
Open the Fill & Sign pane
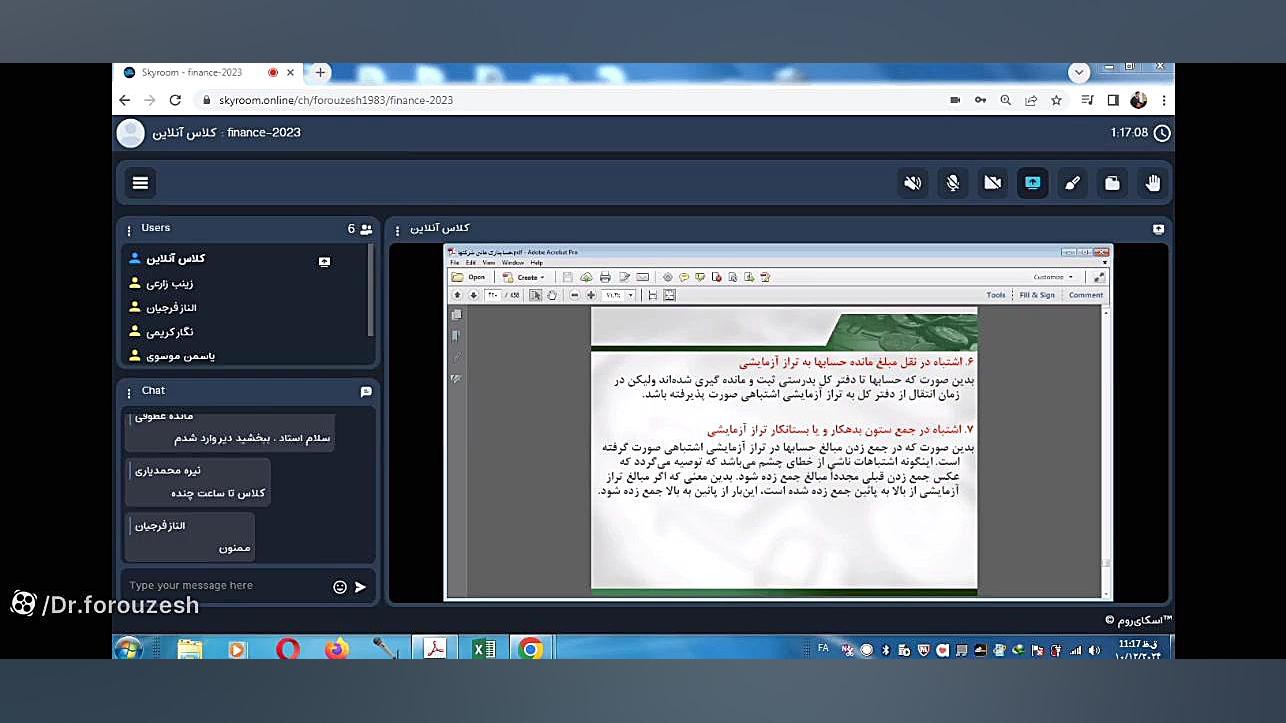[1037, 295]
